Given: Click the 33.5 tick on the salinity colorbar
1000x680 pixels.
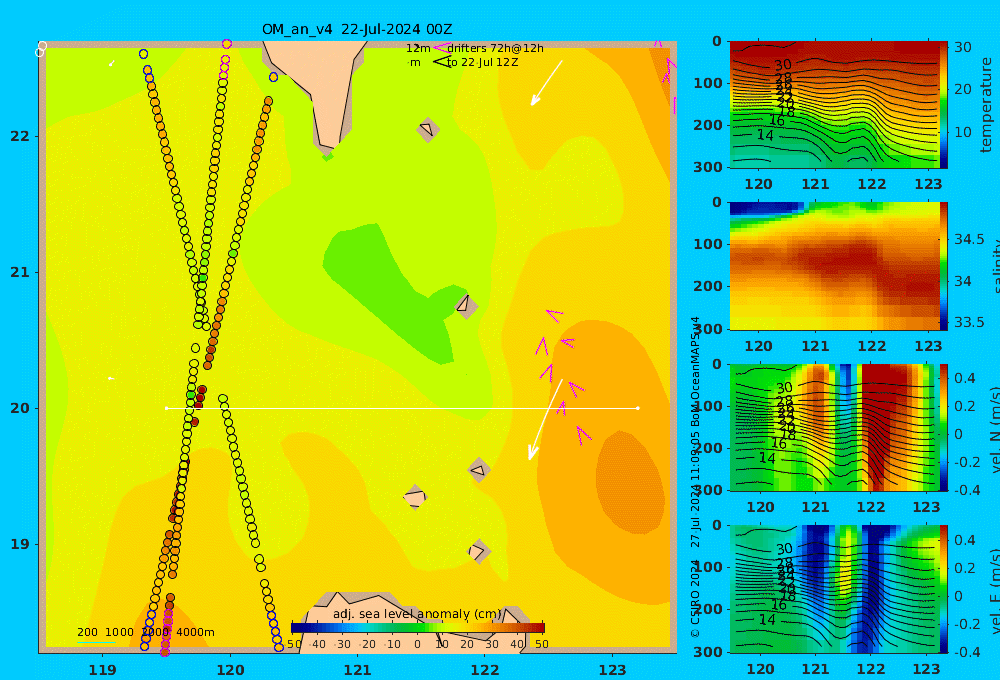Looking at the screenshot, I should pos(969,323).
